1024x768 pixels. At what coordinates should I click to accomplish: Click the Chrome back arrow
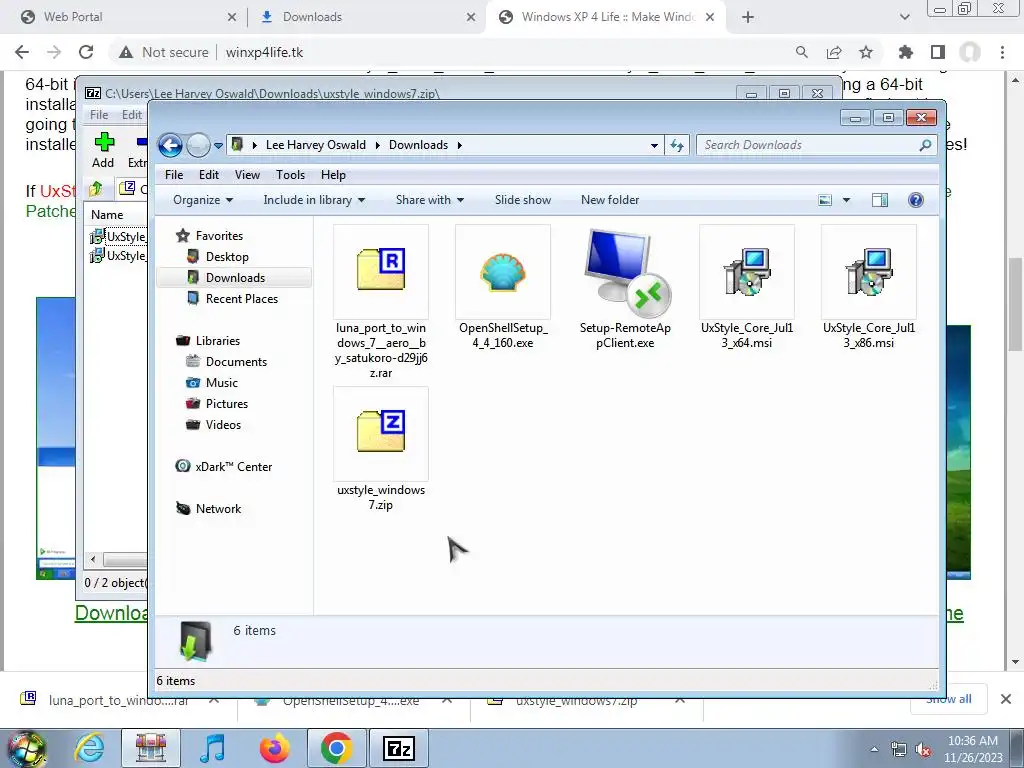coord(22,52)
